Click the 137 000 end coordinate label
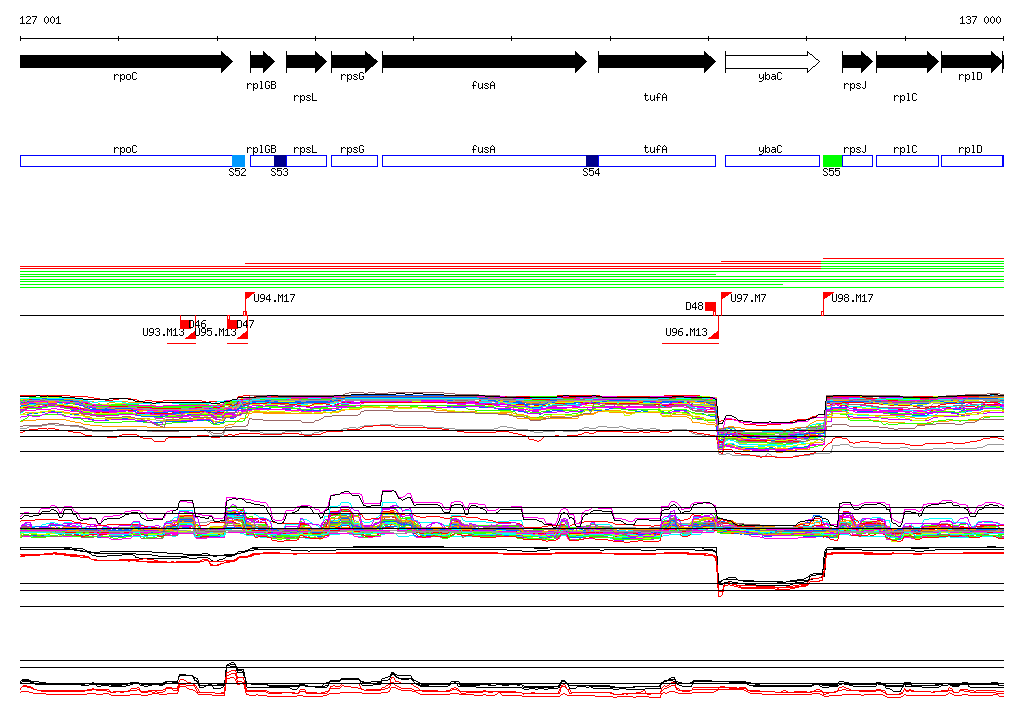 (980, 20)
